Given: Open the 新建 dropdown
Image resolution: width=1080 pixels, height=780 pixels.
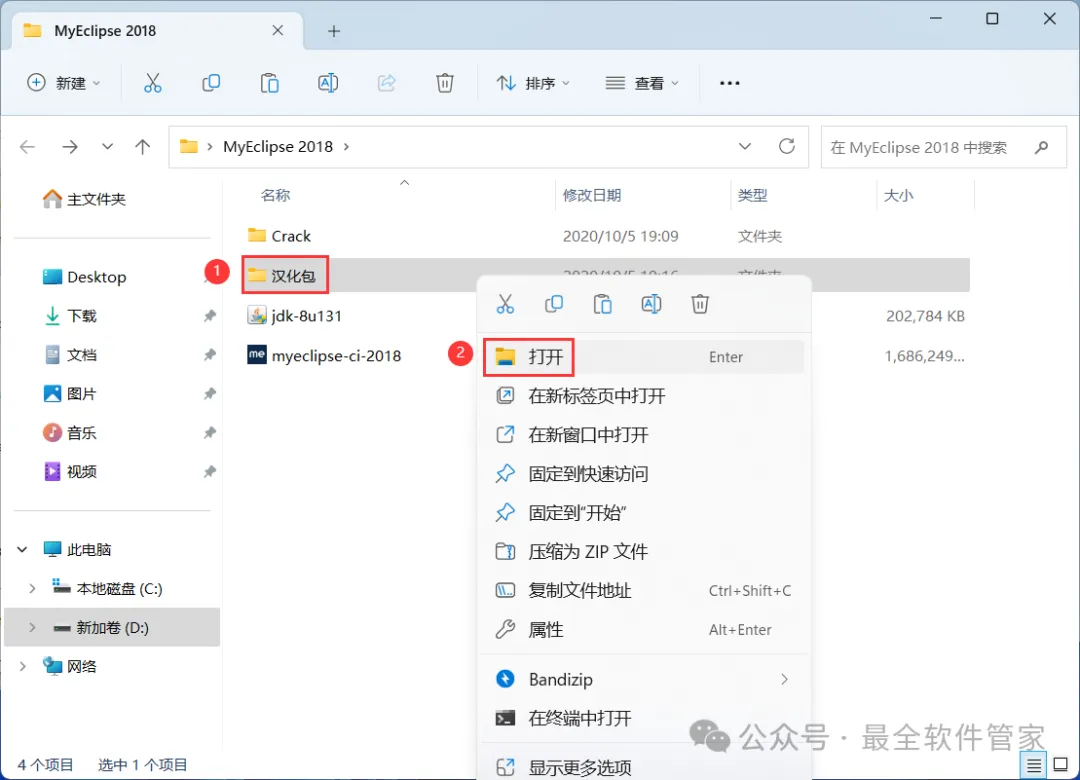Looking at the screenshot, I should 64,83.
